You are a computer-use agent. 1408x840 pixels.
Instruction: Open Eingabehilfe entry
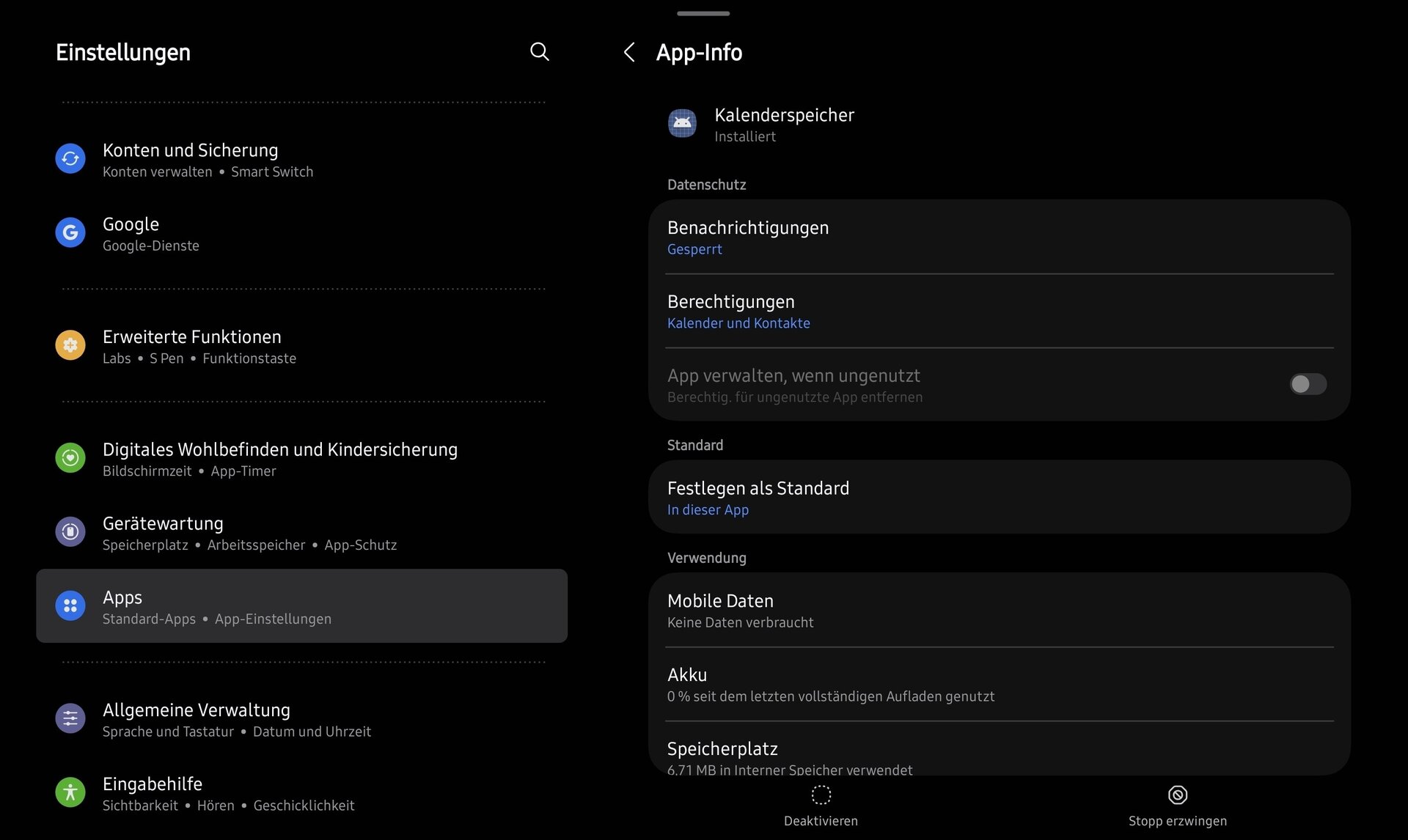coord(301,793)
